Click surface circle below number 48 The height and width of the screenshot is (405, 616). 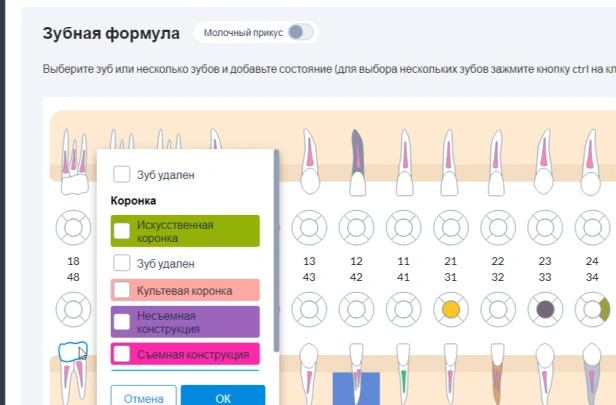(x=73, y=309)
